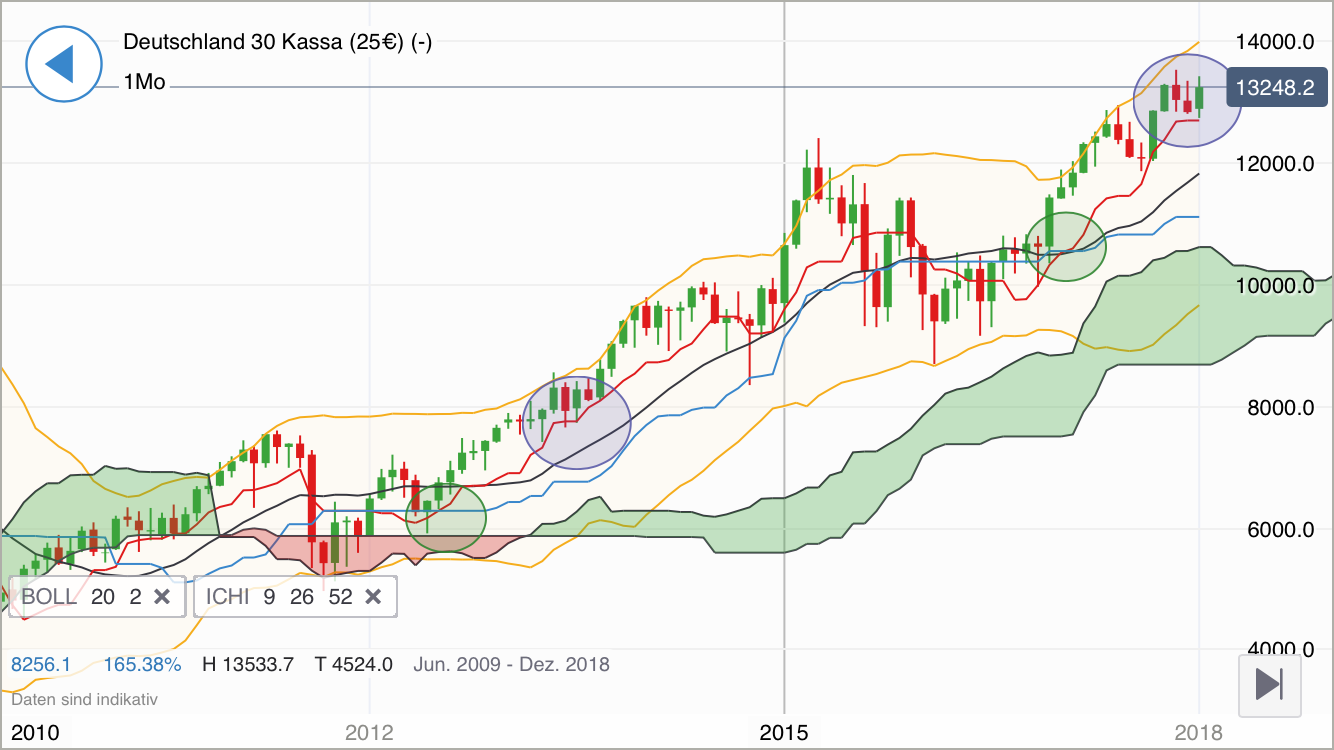Viewport: 1334px width, 750px height.
Task: Navigate back using the blue arrow icon
Action: point(64,63)
